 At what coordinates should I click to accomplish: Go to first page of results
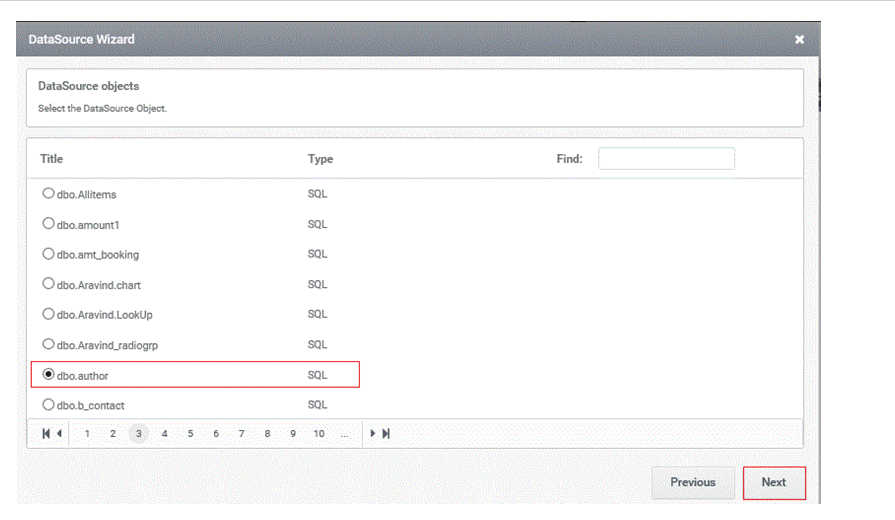coord(46,434)
